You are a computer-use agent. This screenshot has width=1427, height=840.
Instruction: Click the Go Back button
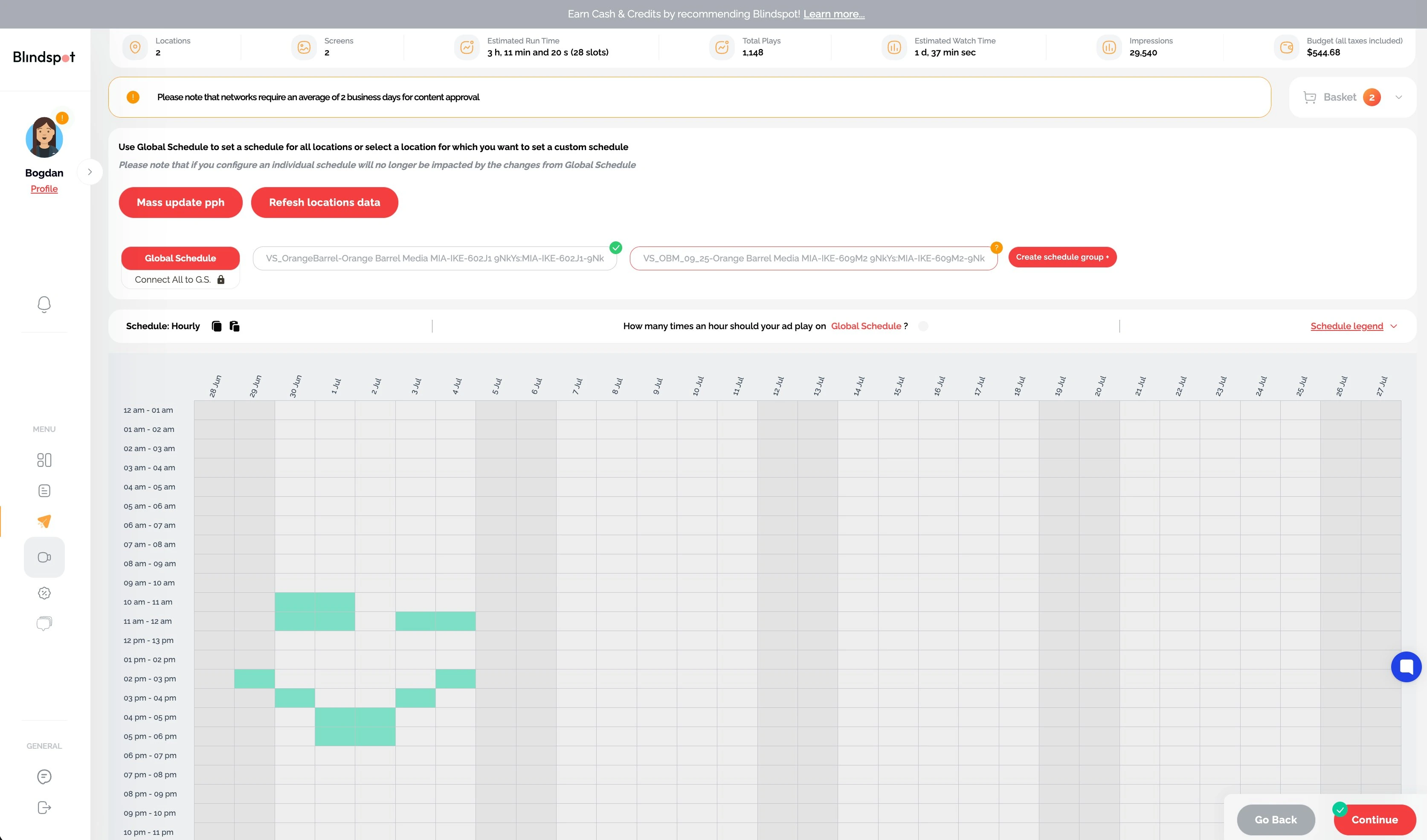pos(1276,820)
